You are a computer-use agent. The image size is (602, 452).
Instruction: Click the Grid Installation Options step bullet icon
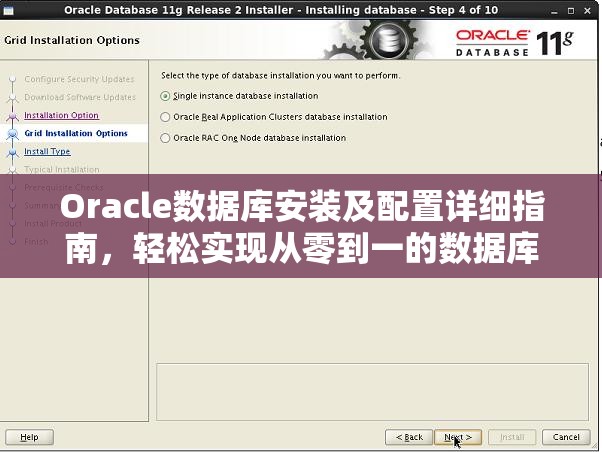13,134
